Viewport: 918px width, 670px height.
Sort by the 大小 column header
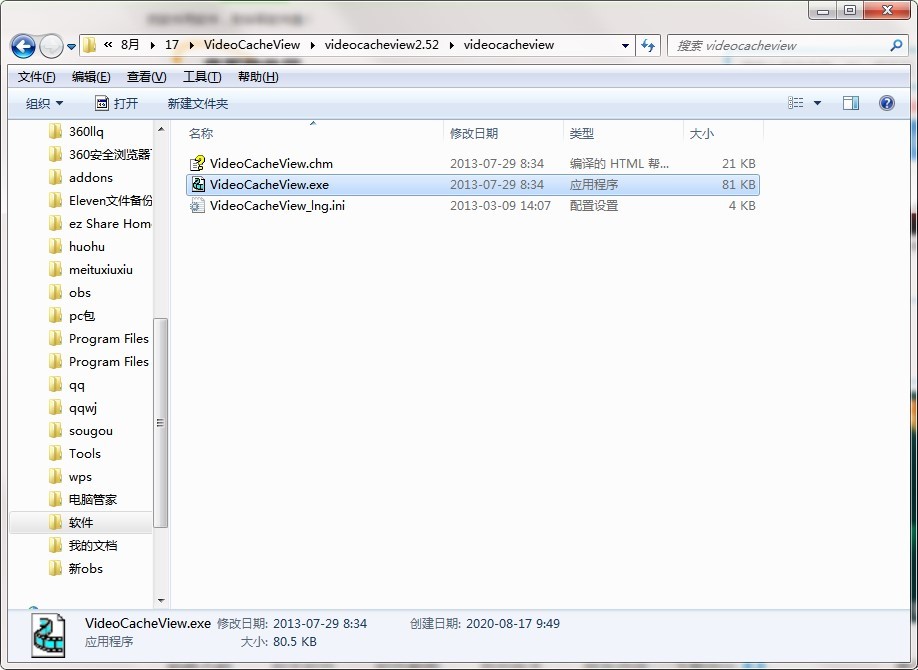tap(701, 134)
